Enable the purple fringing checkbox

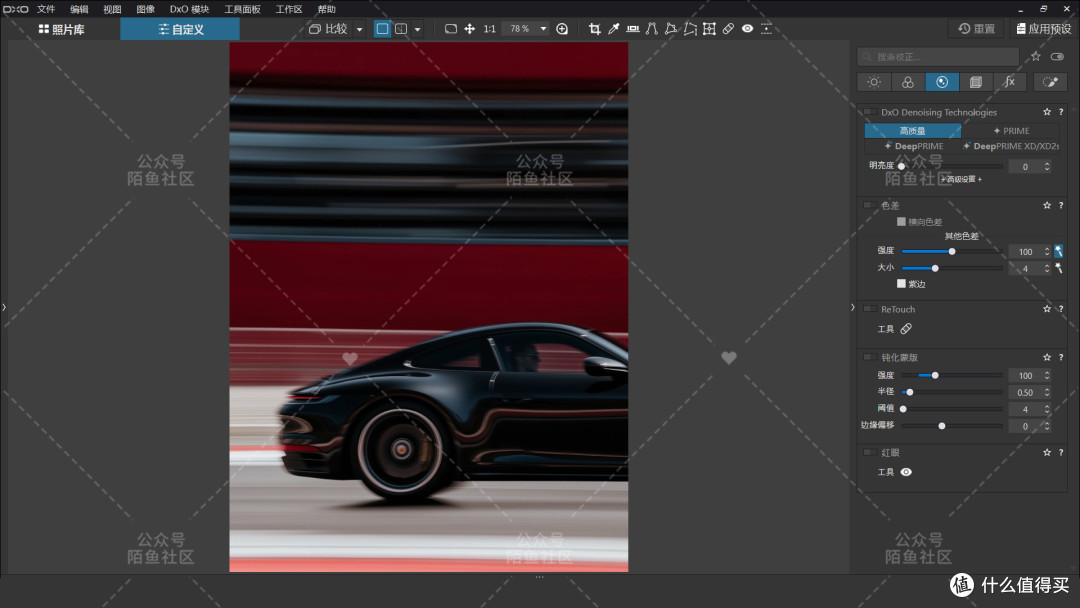(901, 284)
